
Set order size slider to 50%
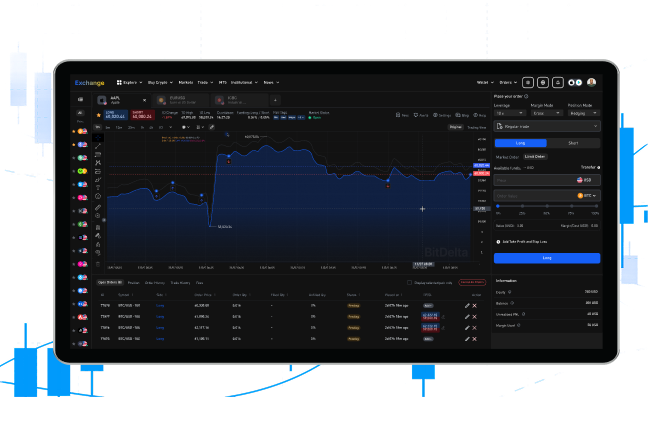click(x=547, y=206)
